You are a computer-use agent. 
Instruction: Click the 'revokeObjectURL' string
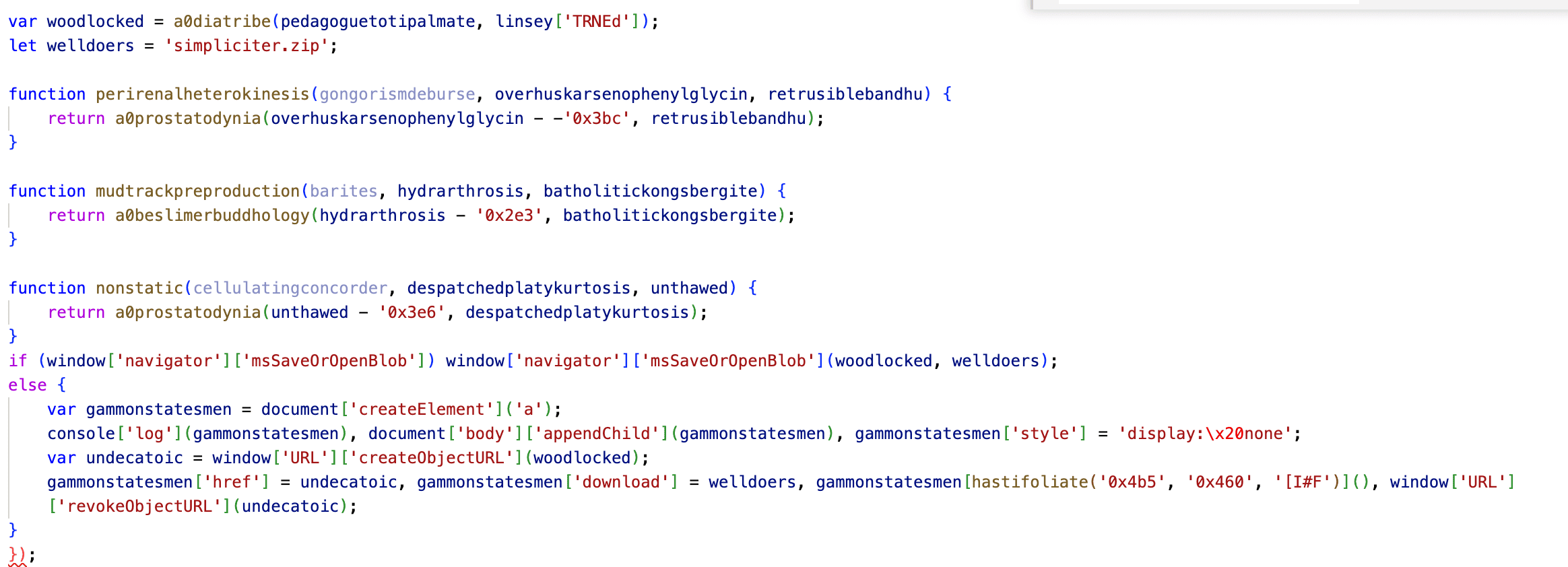click(139, 506)
